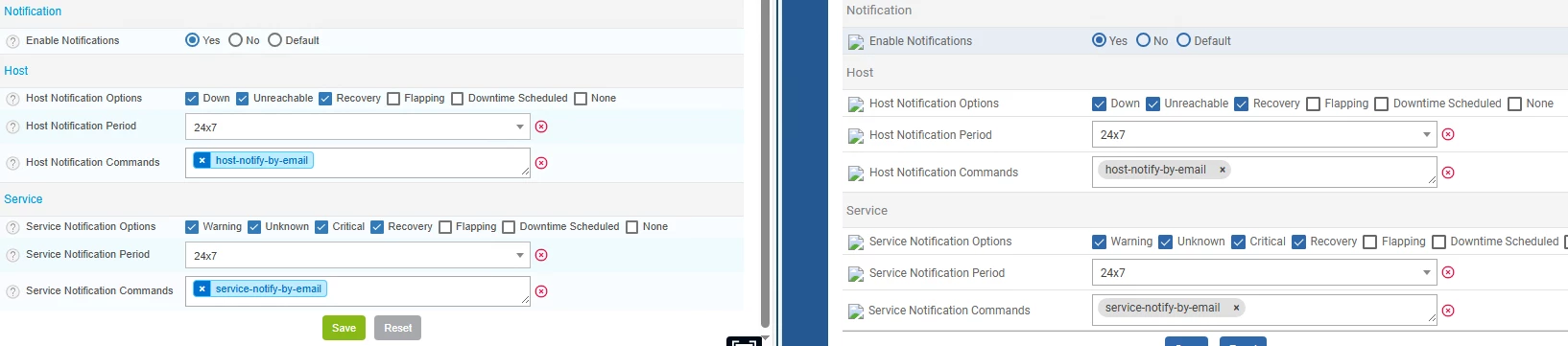Open Service Notification Period dropdown, right panel
The height and width of the screenshot is (346, 1568).
1265,272
